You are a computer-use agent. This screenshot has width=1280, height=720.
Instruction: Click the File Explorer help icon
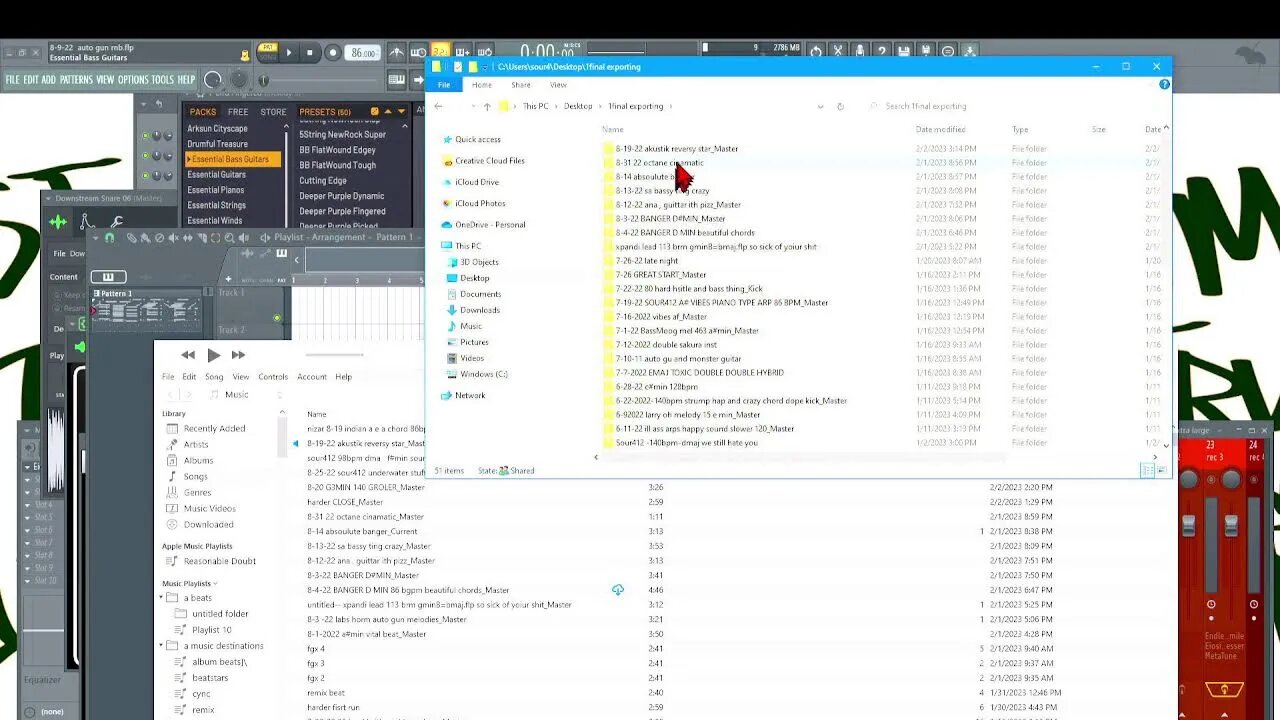1164,85
